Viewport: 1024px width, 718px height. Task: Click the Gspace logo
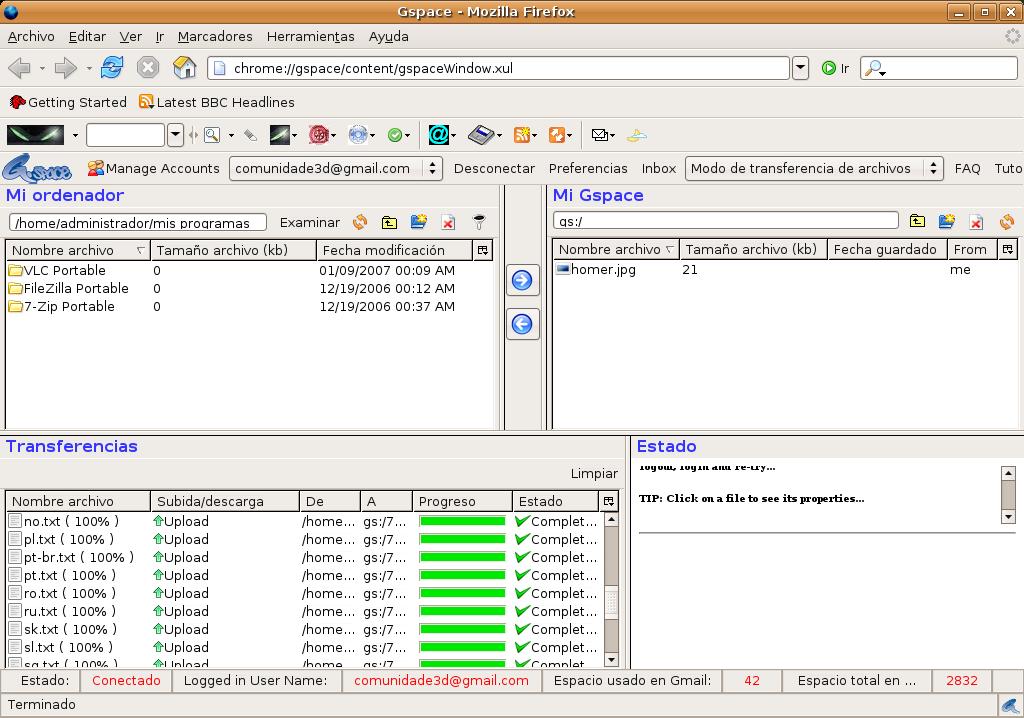(37, 169)
